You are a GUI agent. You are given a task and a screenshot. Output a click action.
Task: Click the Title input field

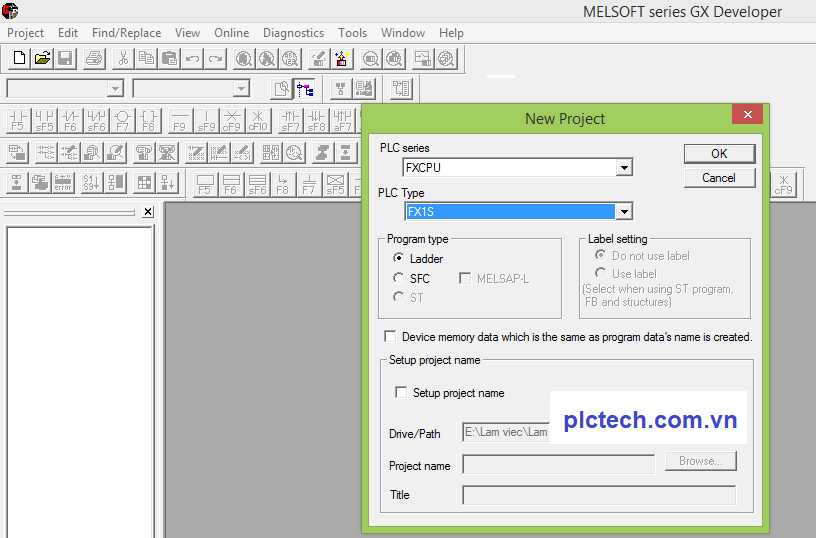599,495
